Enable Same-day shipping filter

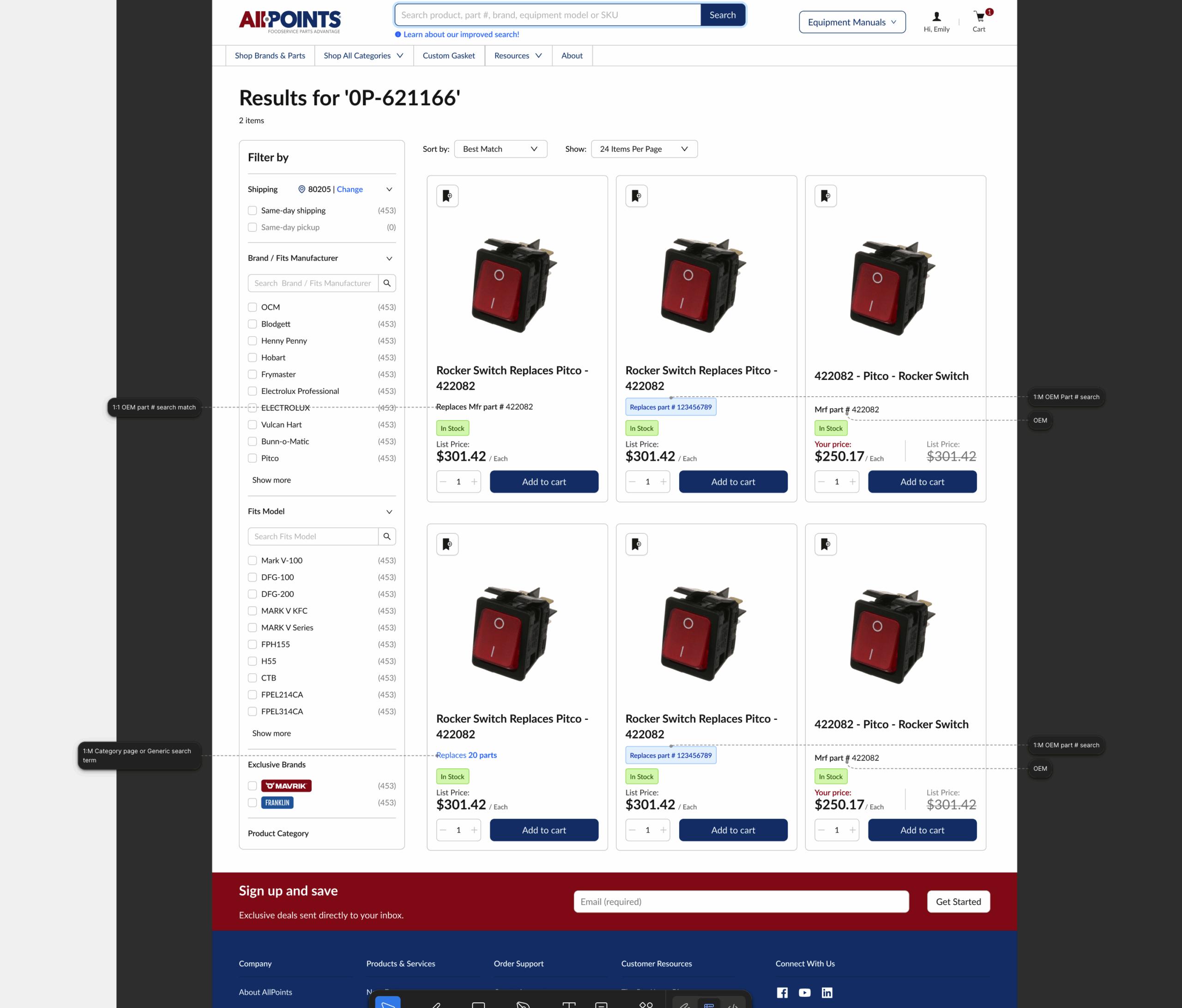252,211
